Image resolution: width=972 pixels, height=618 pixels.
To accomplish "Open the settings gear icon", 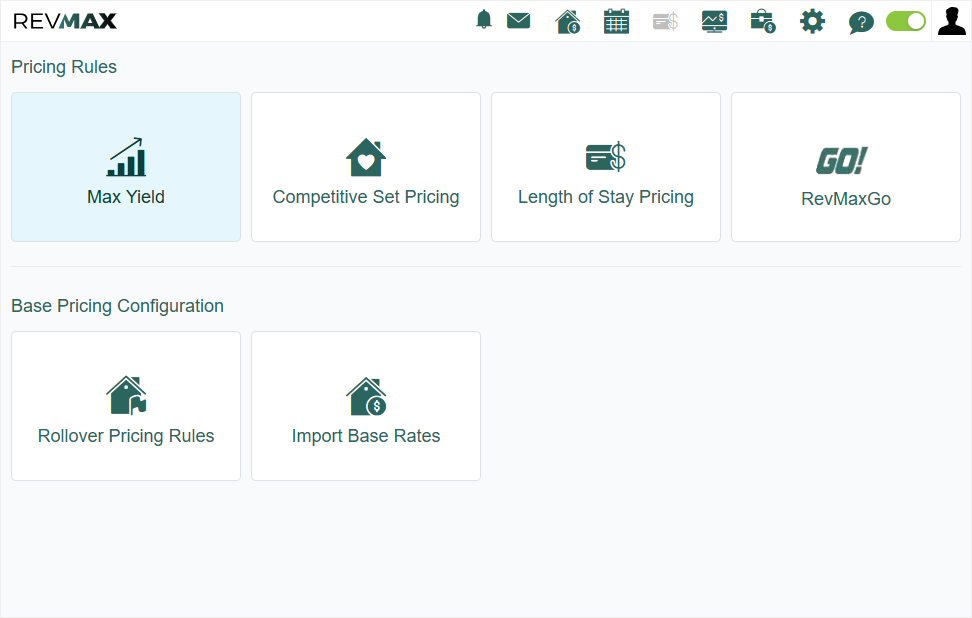I will coord(812,21).
